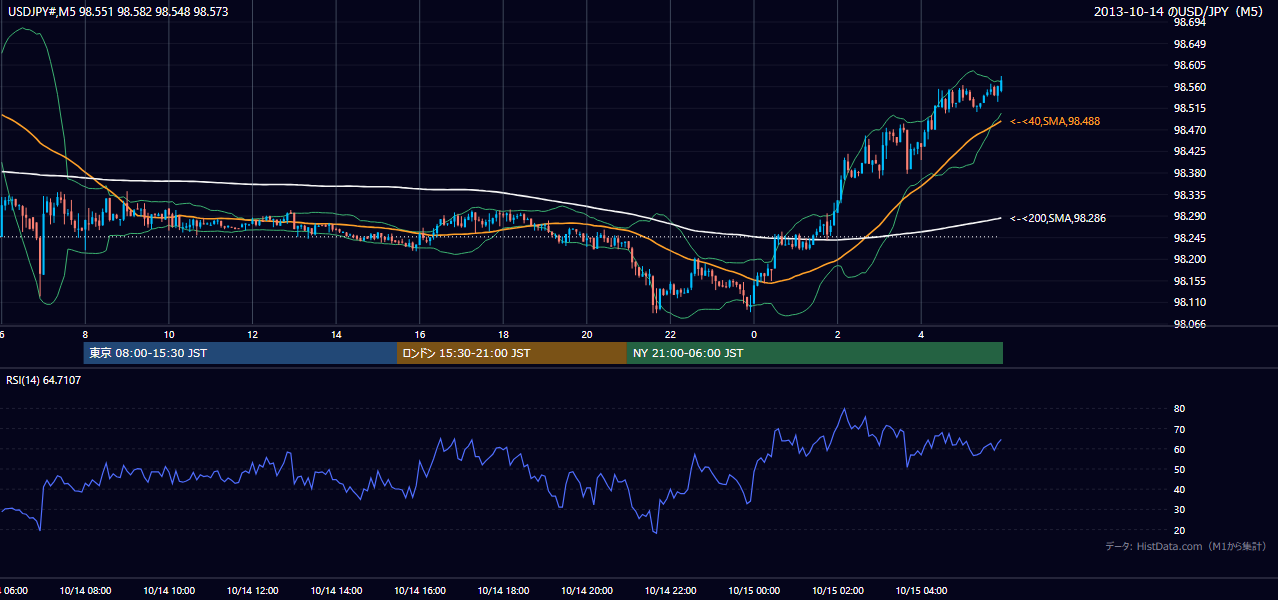Click price axis value 98.649

tap(1189, 44)
